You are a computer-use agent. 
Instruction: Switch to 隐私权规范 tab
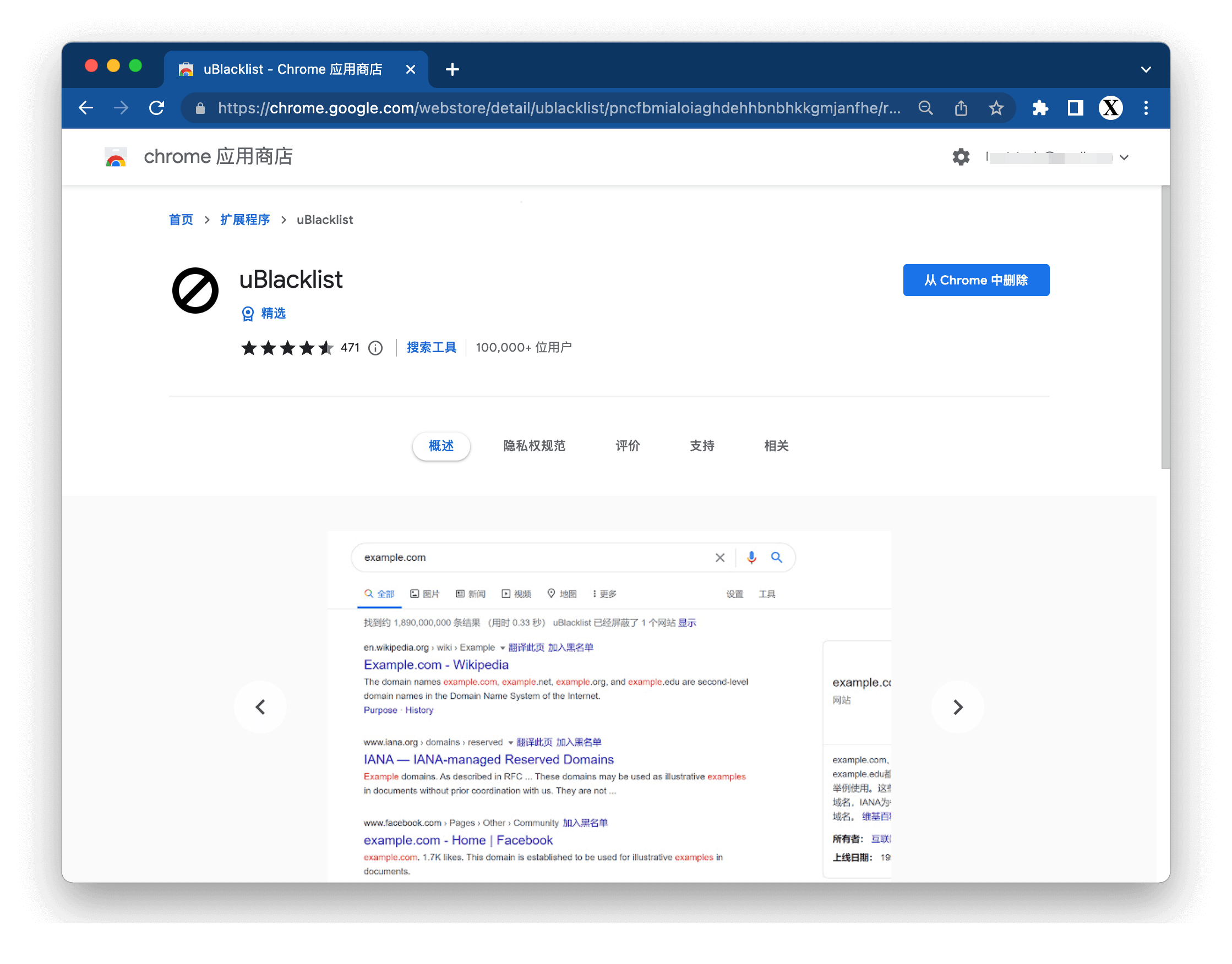pyautogui.click(x=534, y=446)
